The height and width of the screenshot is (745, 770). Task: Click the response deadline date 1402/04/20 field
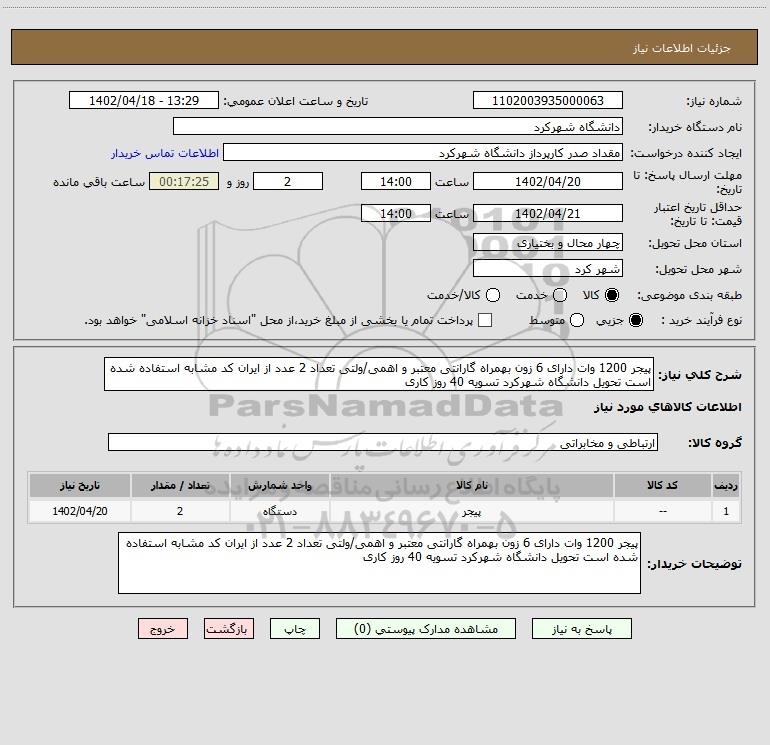[x=548, y=181]
